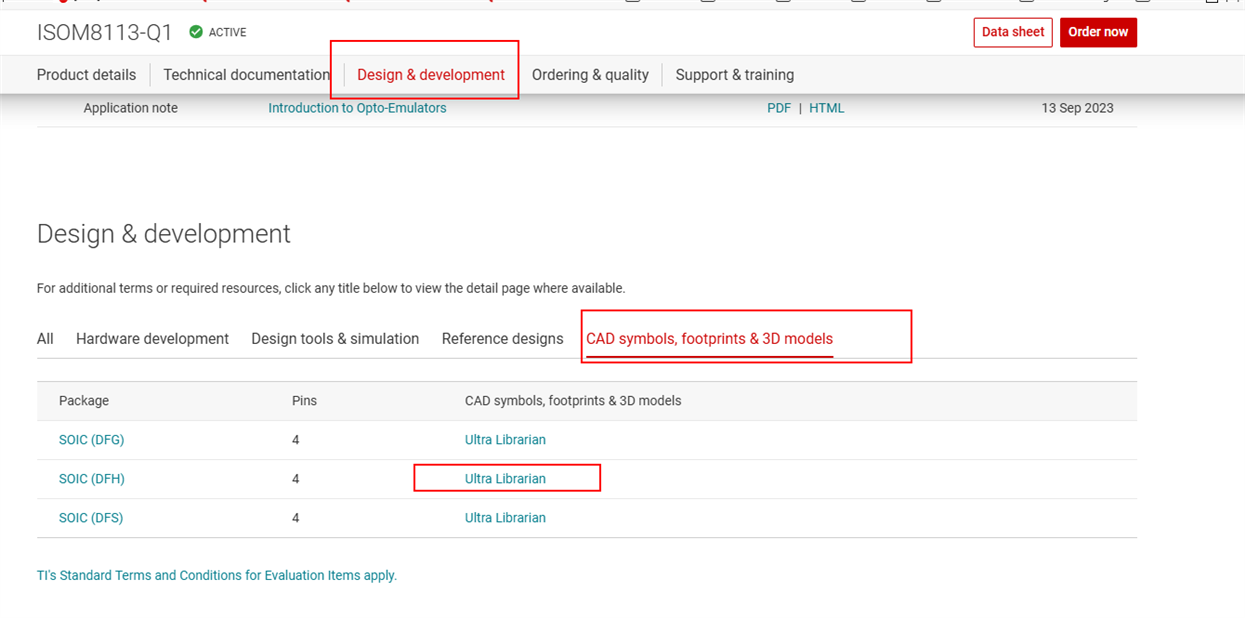Open SOIC (DFH) package link
Screen dimensions: 1245x618
(91, 479)
